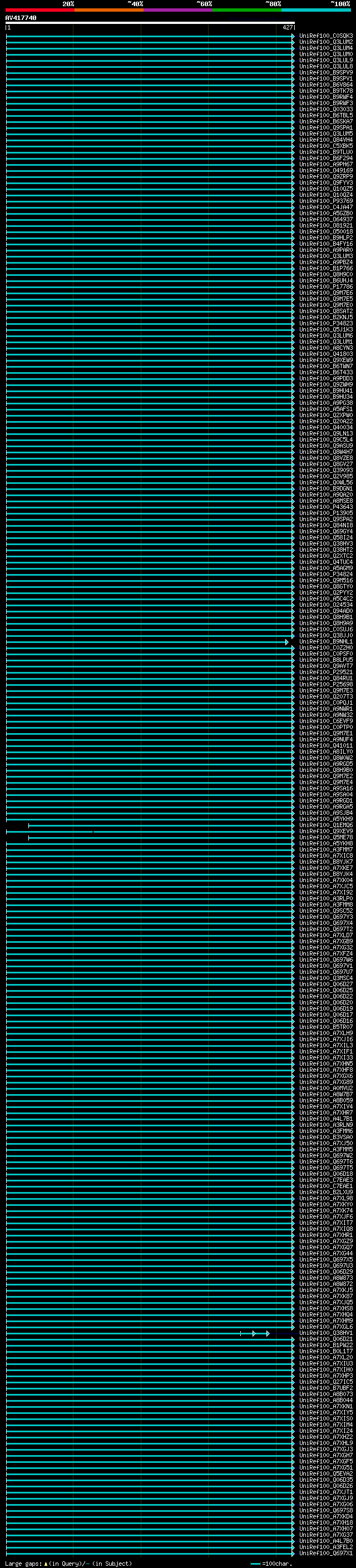Viewport: 356px width, 1568px height.
Task: Click the label UniRef100_C0Z2H0
Action: 326,647
